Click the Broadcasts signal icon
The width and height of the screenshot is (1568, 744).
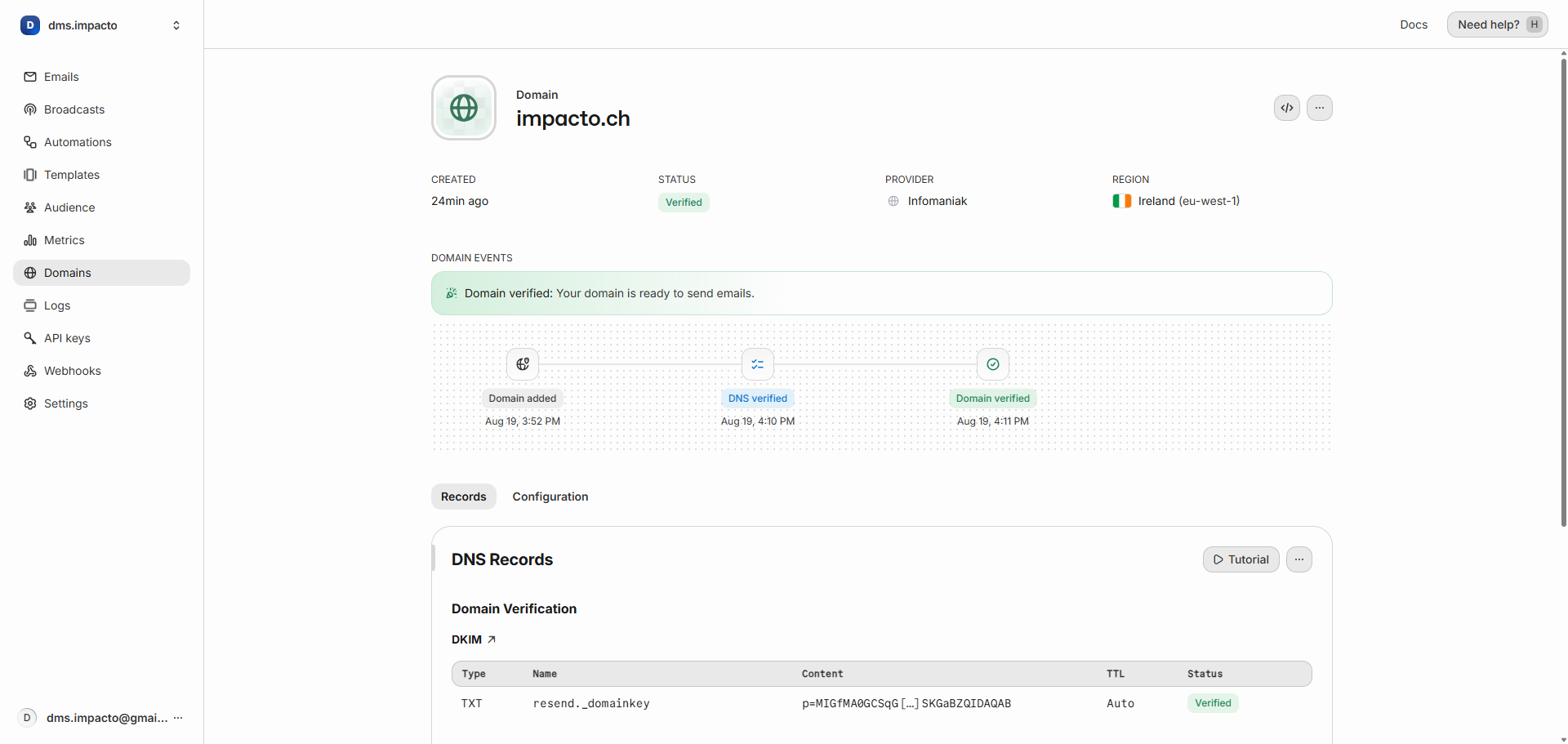pyautogui.click(x=30, y=109)
